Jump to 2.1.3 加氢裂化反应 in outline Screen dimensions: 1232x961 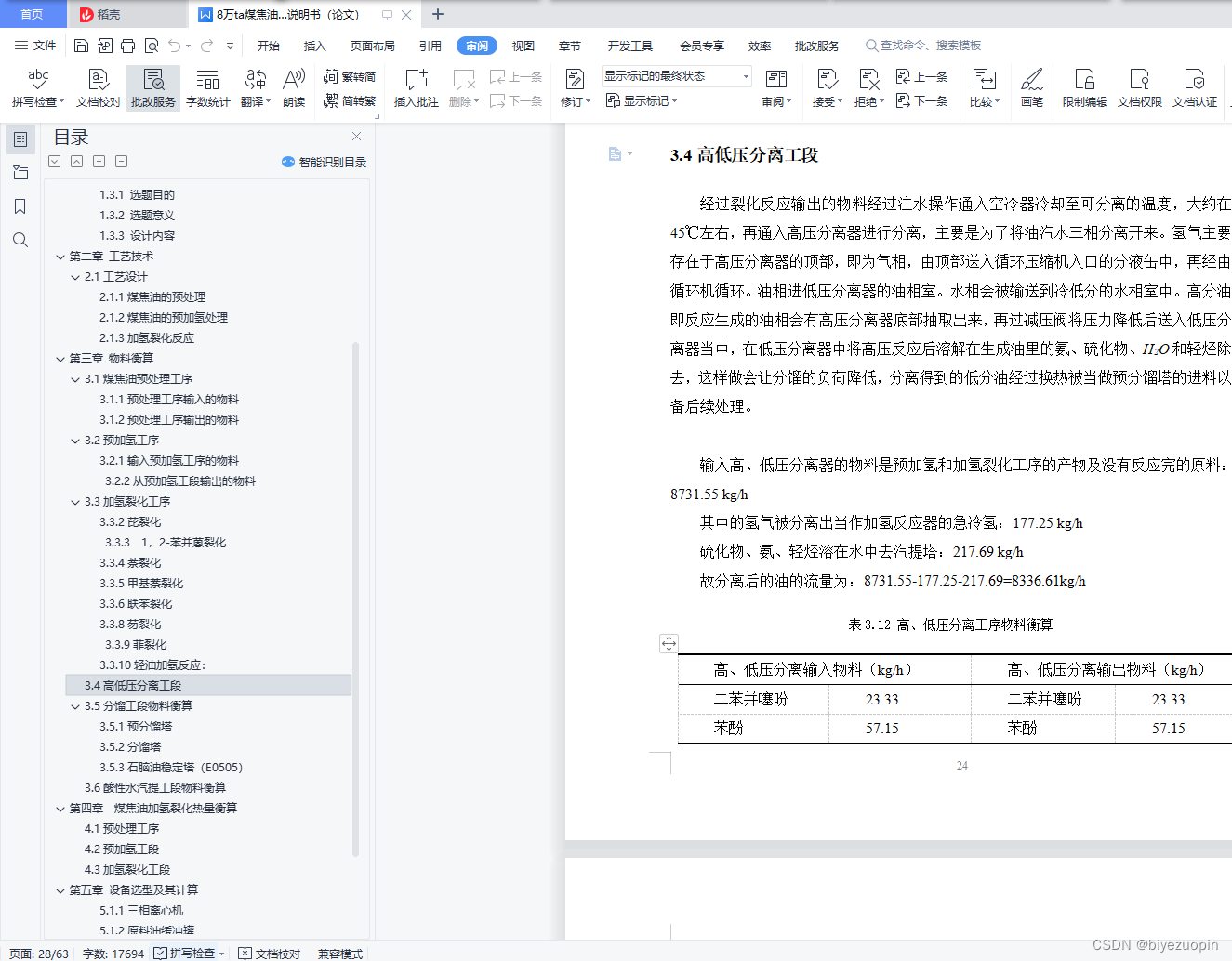[147, 338]
